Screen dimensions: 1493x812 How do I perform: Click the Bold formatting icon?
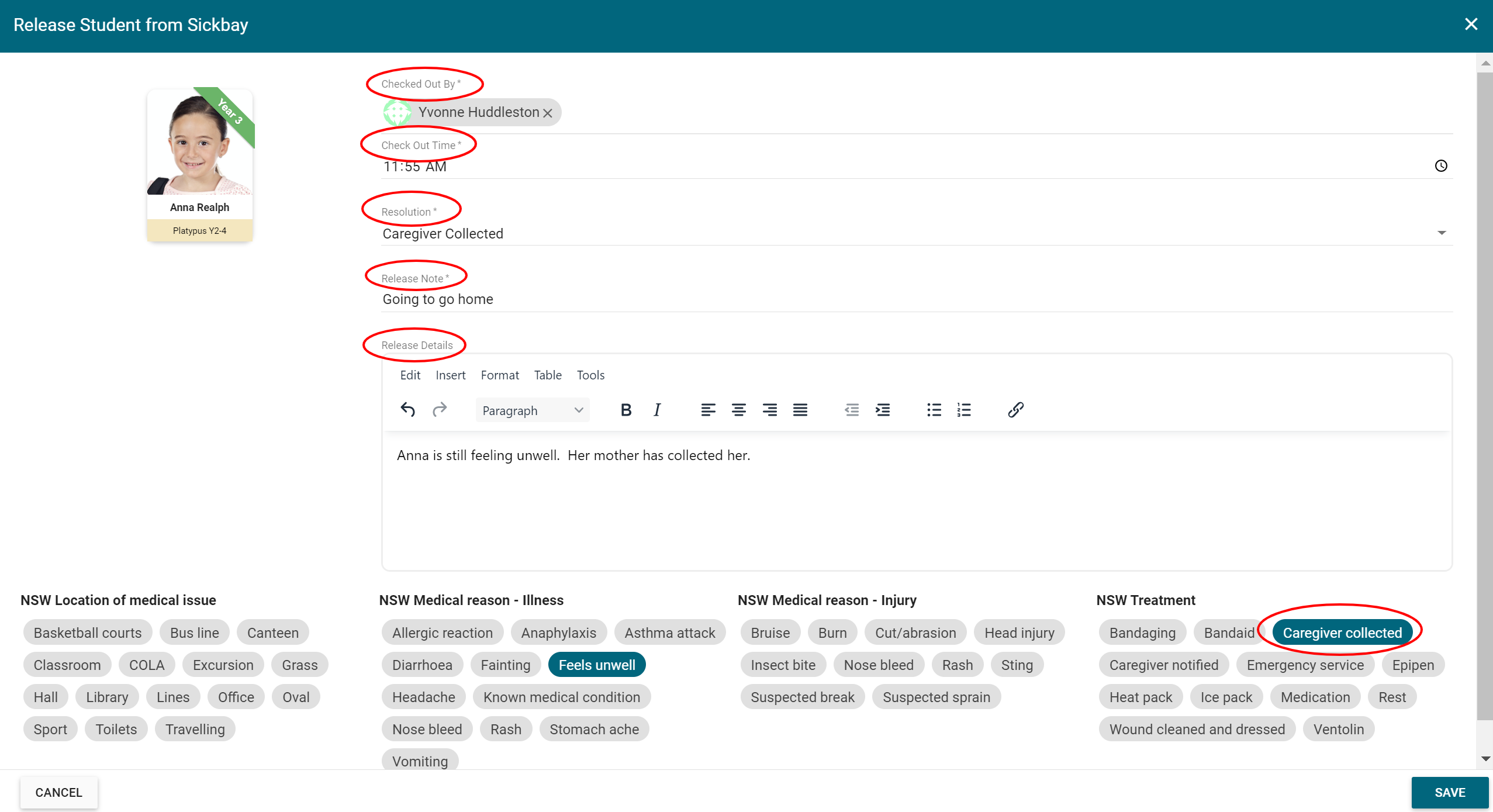625,410
